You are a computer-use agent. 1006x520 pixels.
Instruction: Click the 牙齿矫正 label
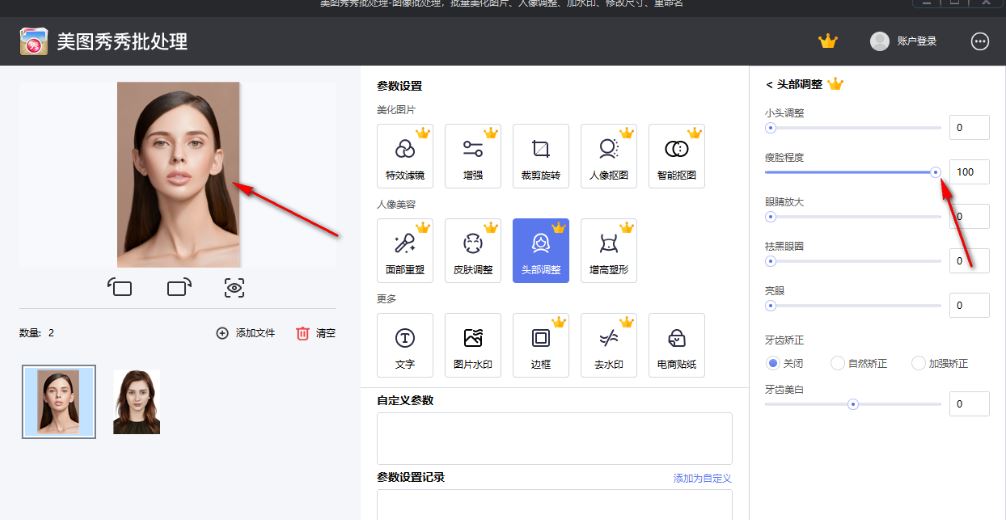(x=785, y=340)
